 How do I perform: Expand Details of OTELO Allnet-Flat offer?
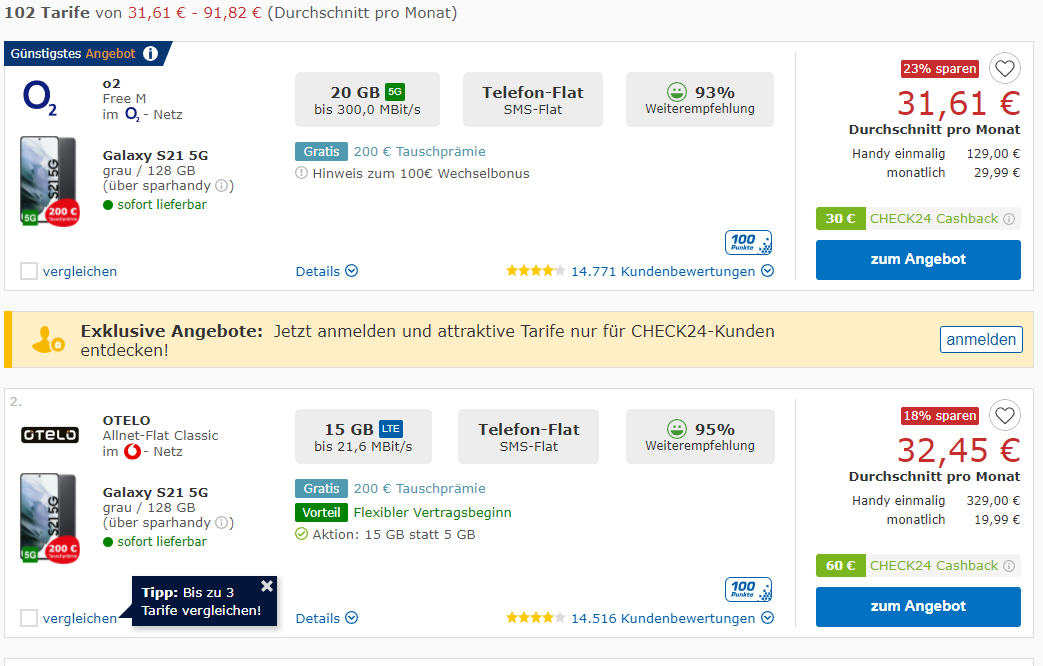[x=327, y=619]
